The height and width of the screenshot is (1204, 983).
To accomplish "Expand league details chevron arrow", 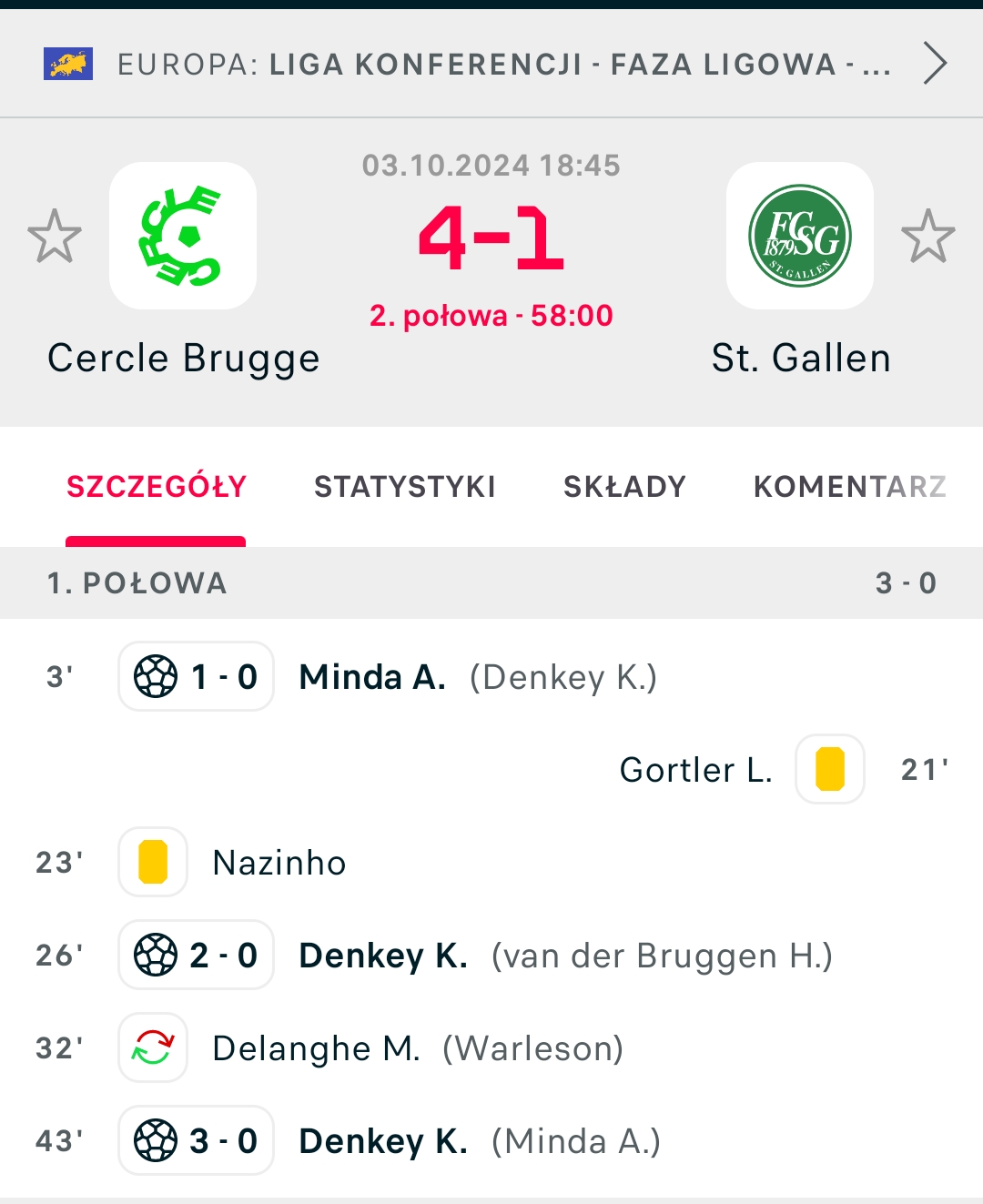I will 935,64.
